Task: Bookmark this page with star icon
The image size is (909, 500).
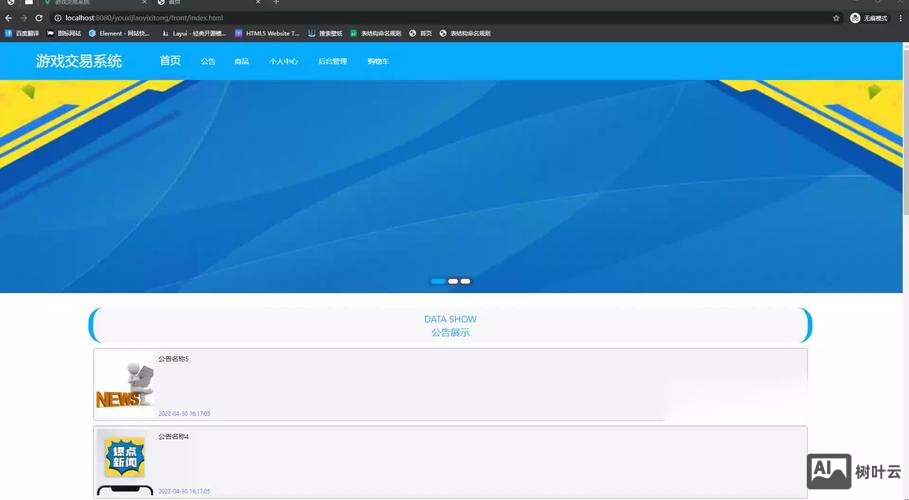Action: (x=836, y=18)
